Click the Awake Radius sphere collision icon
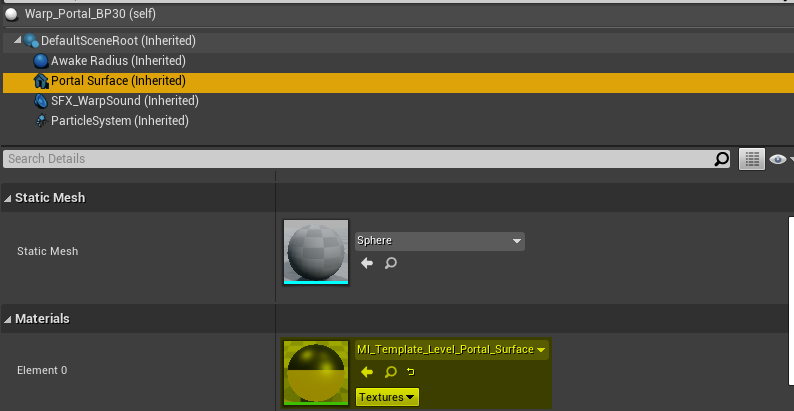Viewport: 794px width, 411px height. point(41,61)
